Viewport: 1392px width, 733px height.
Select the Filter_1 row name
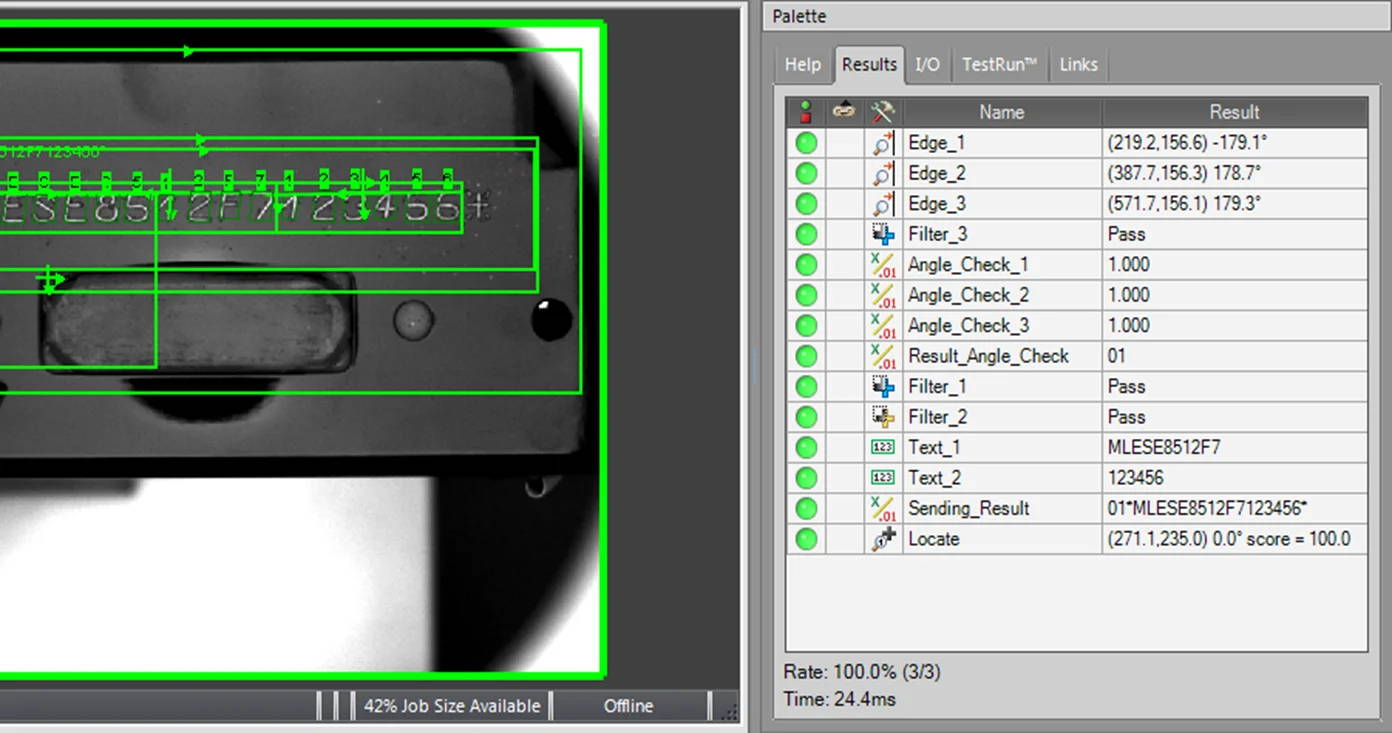937,386
